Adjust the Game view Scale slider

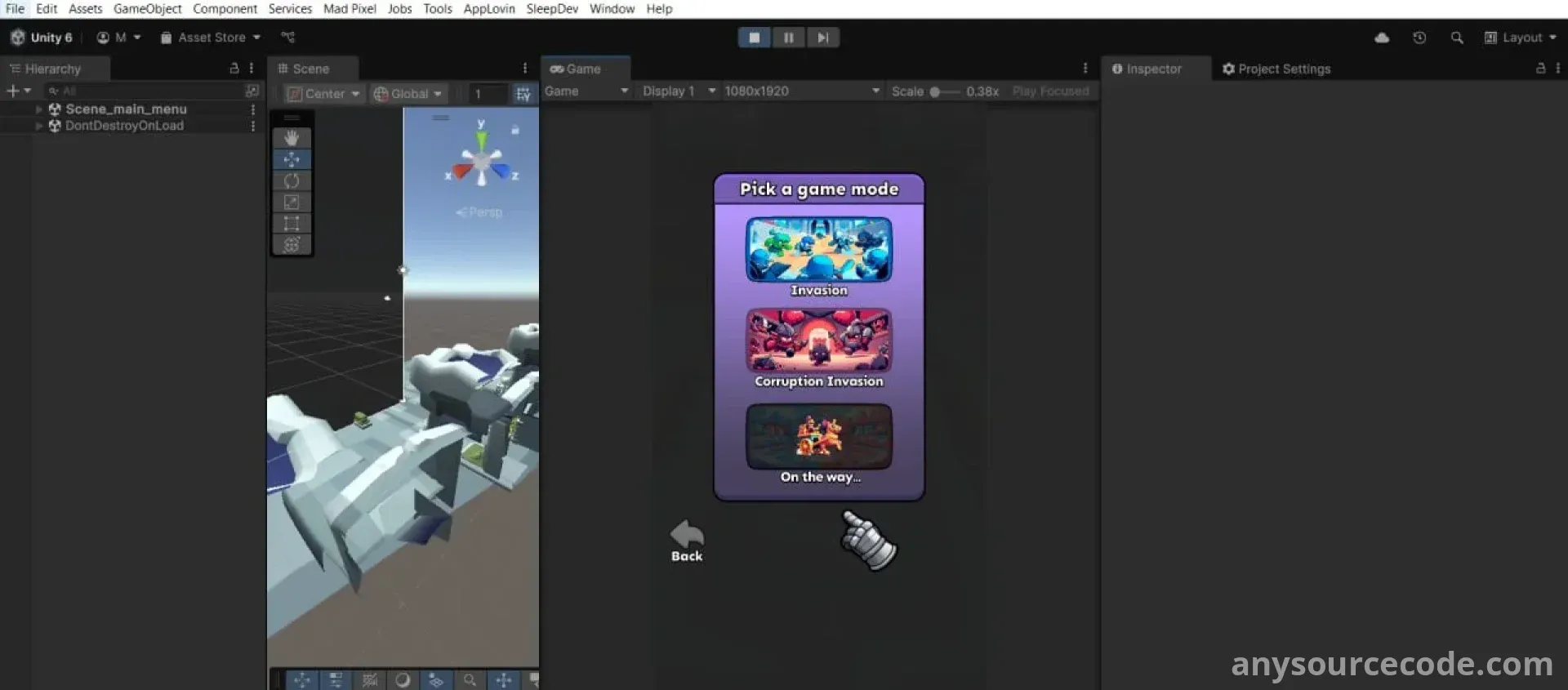(x=936, y=91)
